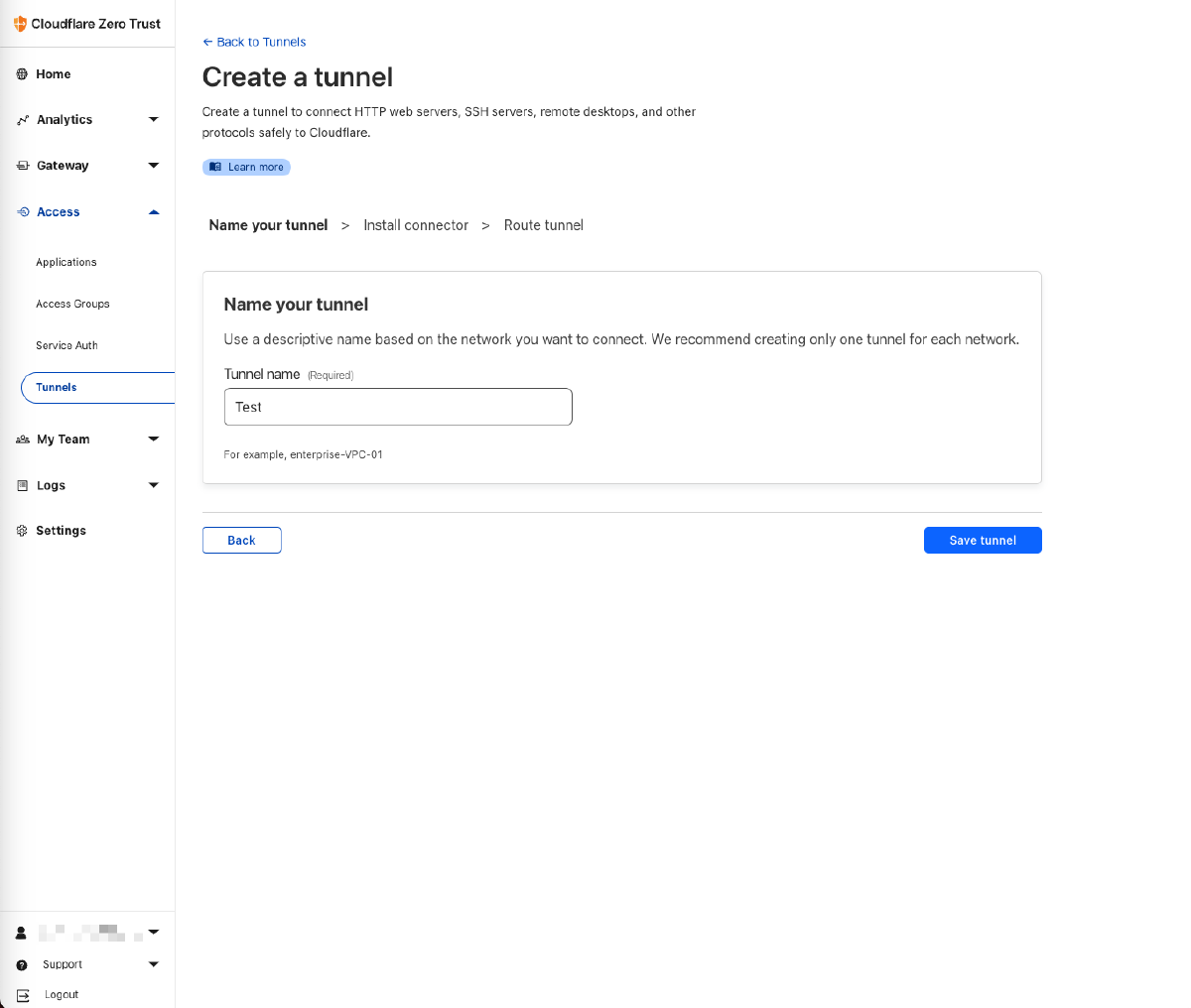Click the Logs icon in sidebar
Viewport: 1191px width, 1008px height.
[x=22, y=486]
